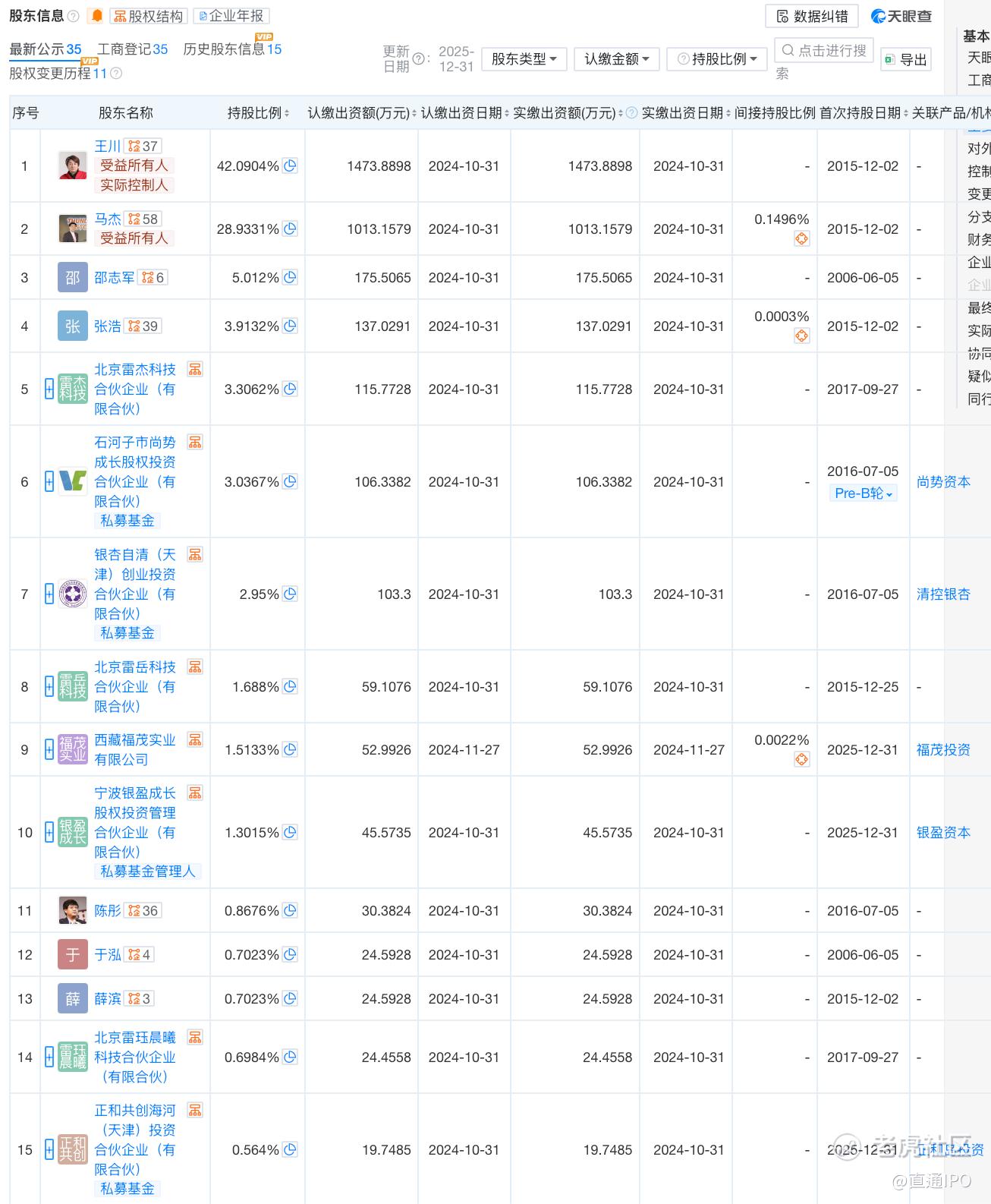The width and height of the screenshot is (991, 1204).
Task: Open shareholder 薛滨's profile link
Action: pos(108,999)
